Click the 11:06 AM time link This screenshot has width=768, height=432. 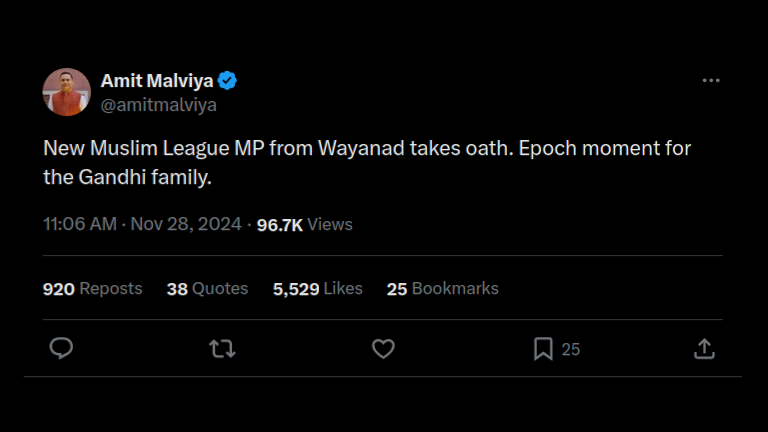point(79,224)
